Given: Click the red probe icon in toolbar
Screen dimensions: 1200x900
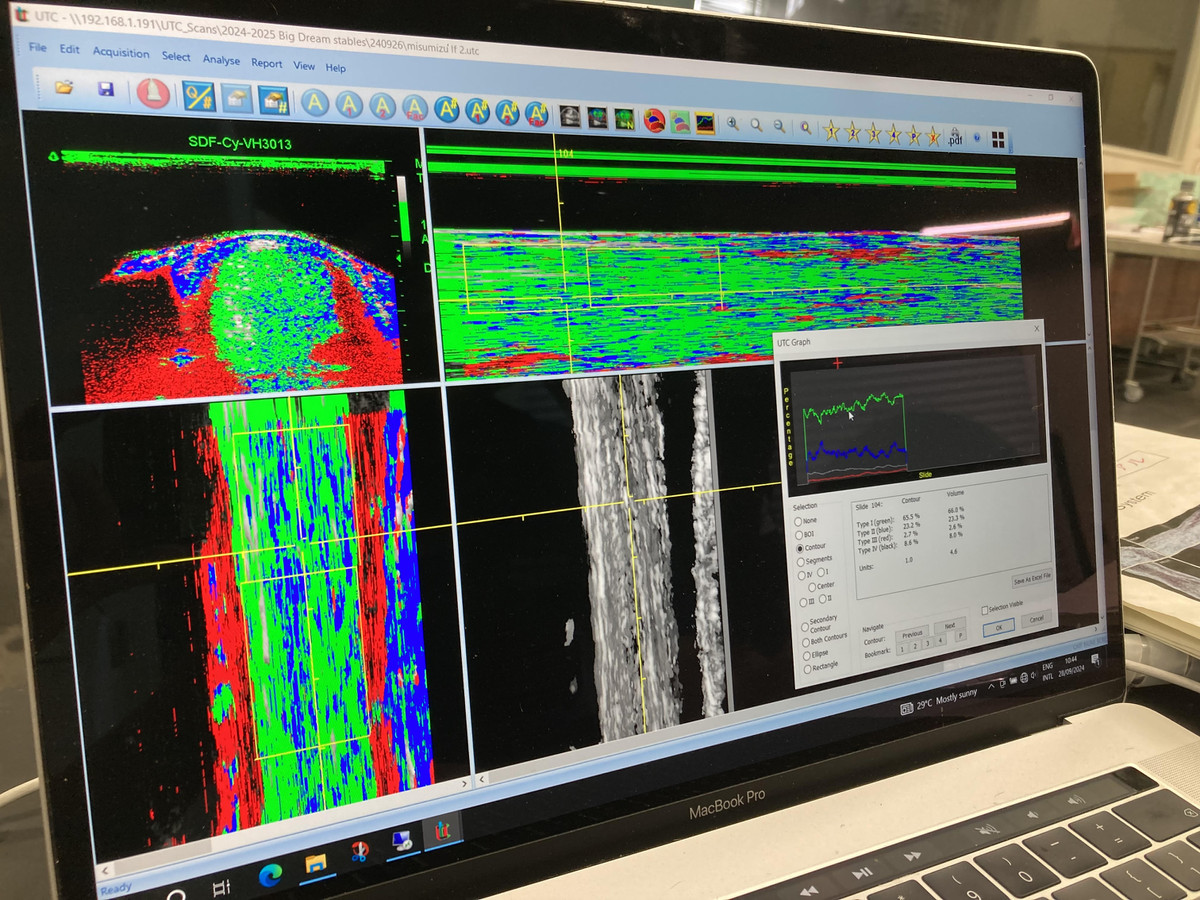Looking at the screenshot, I should pyautogui.click(x=152, y=93).
